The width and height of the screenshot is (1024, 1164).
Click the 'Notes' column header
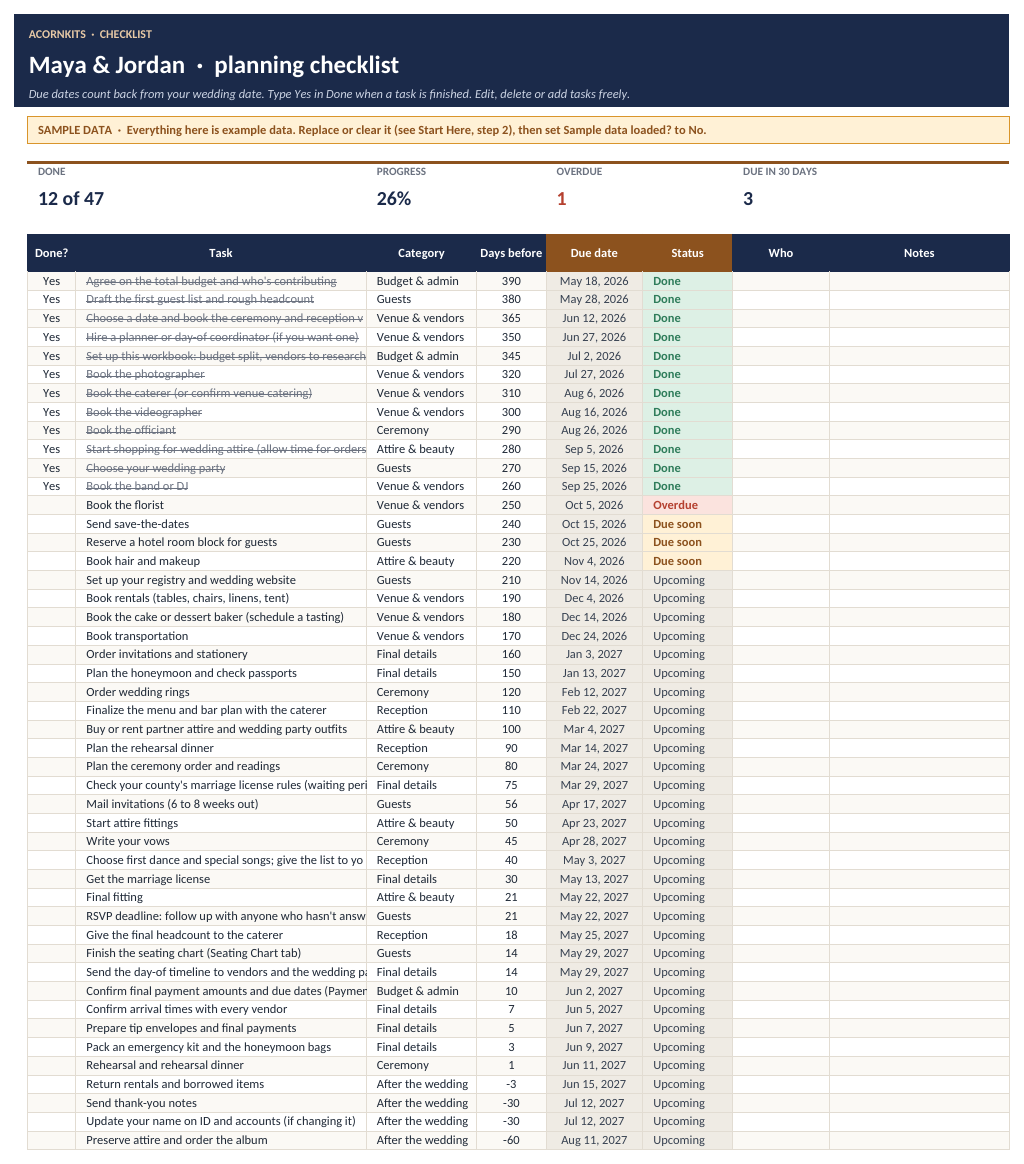point(919,253)
